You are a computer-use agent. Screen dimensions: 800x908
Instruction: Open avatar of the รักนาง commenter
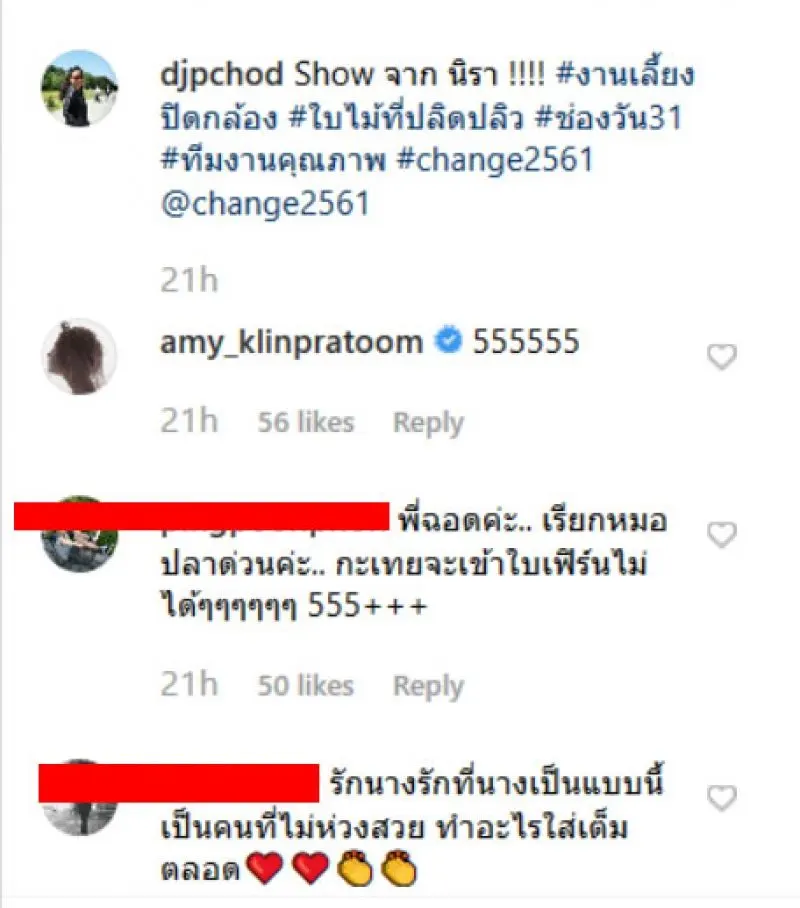coord(80,797)
